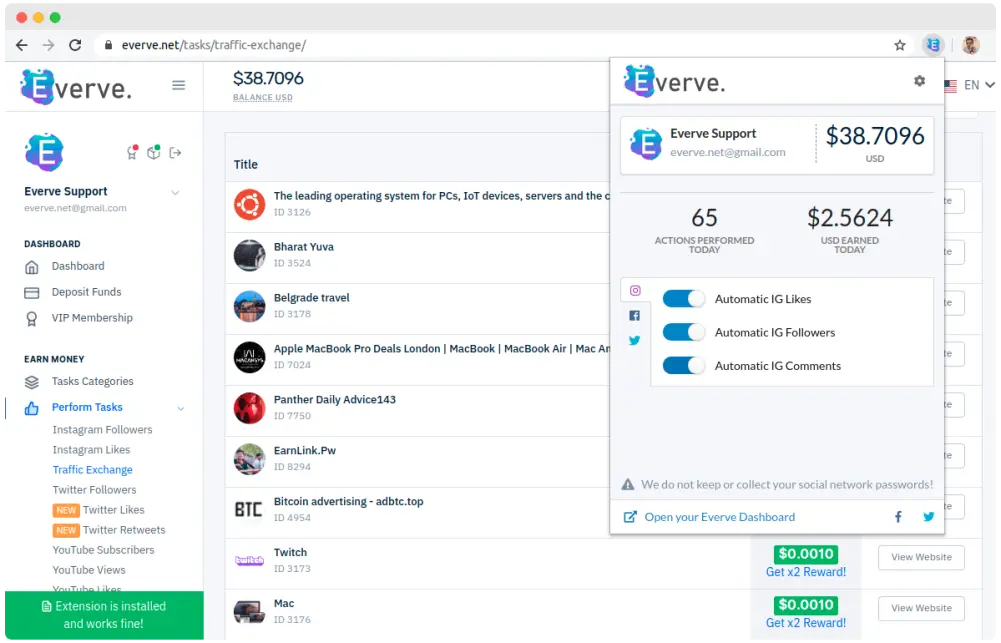Open the EN language dropdown
The height and width of the screenshot is (643, 1001).
pos(970,85)
